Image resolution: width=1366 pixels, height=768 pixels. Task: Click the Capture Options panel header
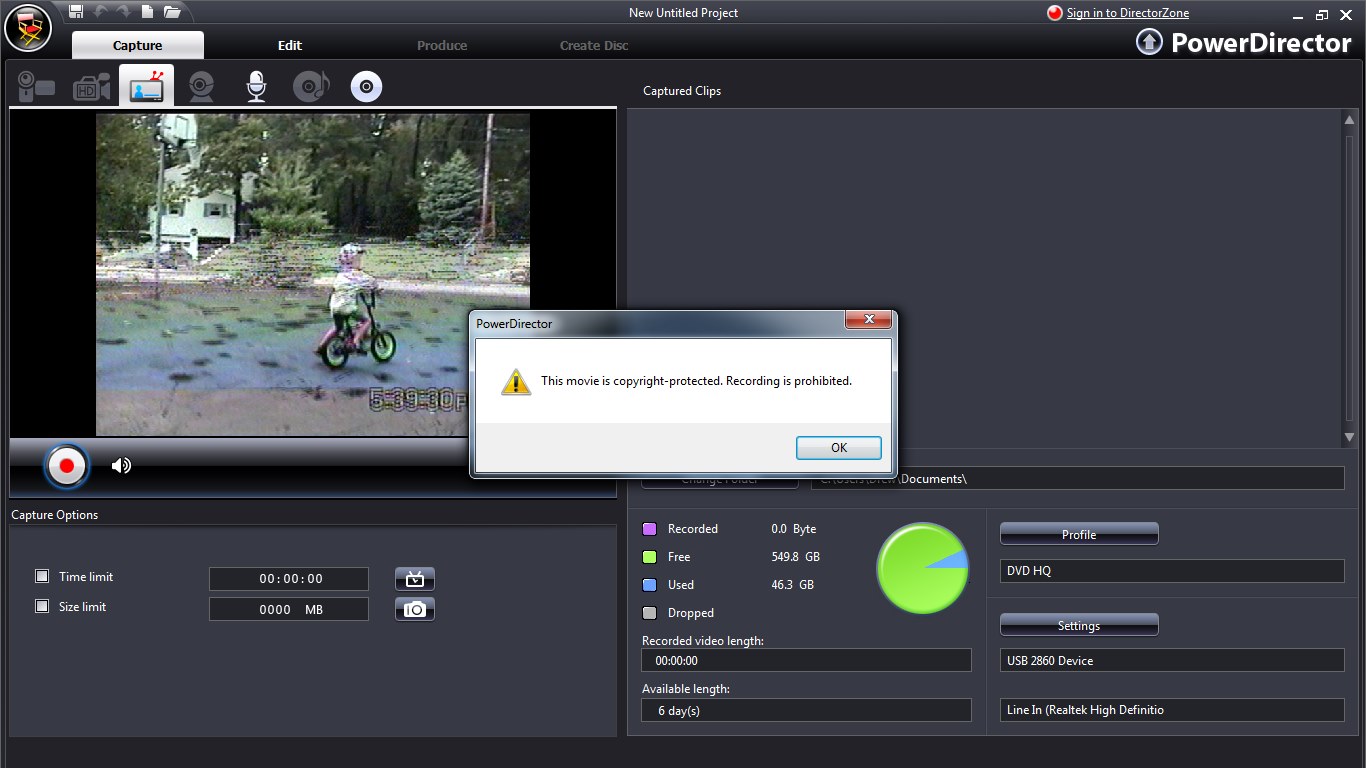(55, 515)
